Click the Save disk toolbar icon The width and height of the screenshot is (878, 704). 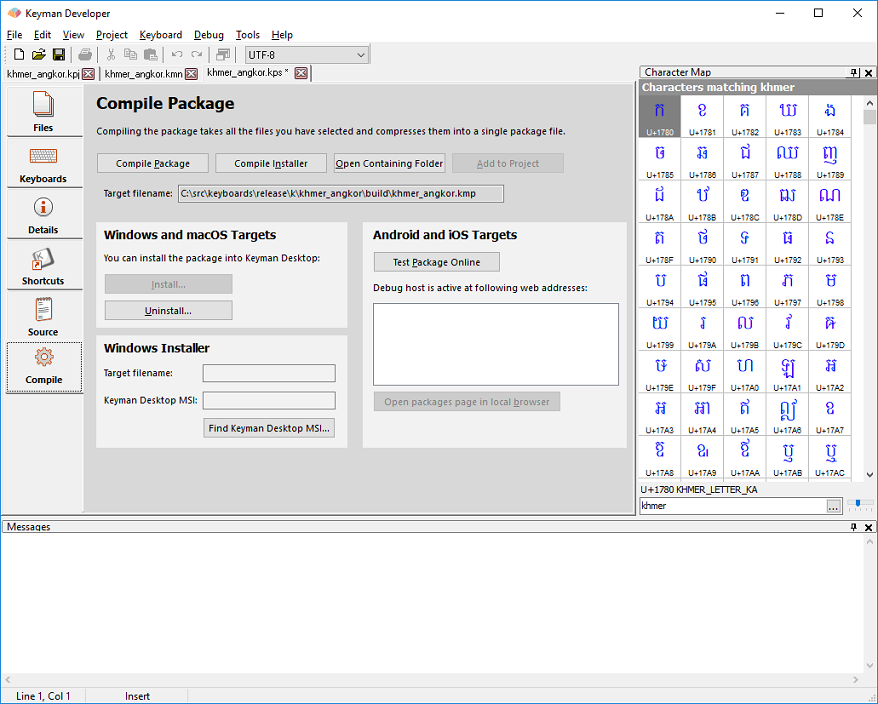coord(58,54)
